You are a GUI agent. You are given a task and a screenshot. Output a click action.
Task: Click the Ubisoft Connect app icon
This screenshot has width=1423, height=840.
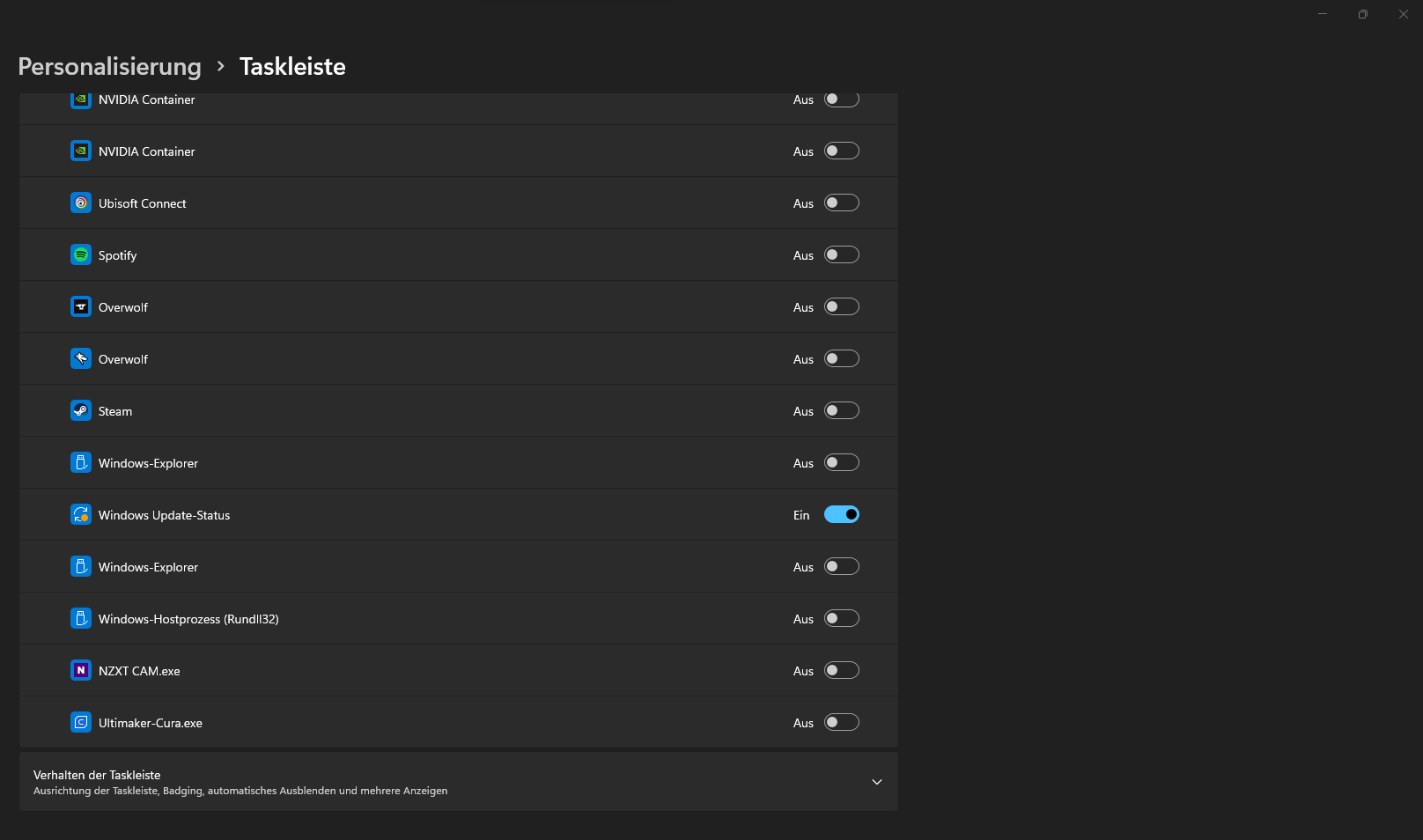tap(81, 203)
